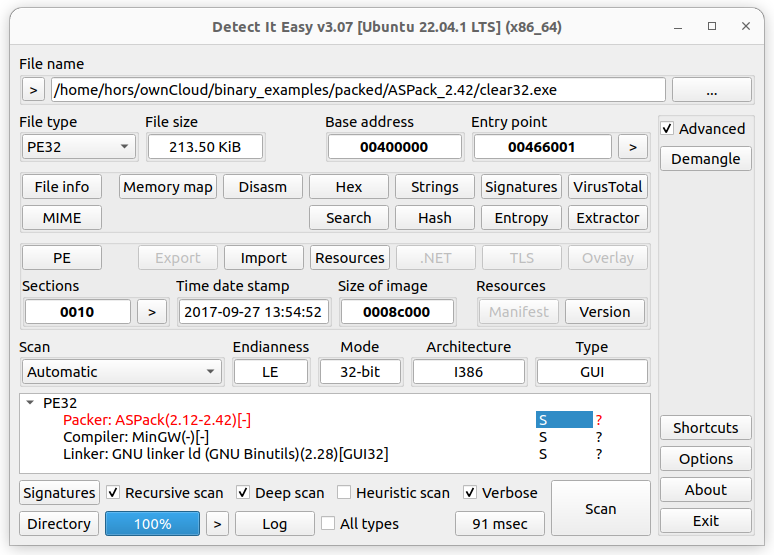Click the Base address 00400000 field
The width and height of the screenshot is (774, 555).
[394, 147]
